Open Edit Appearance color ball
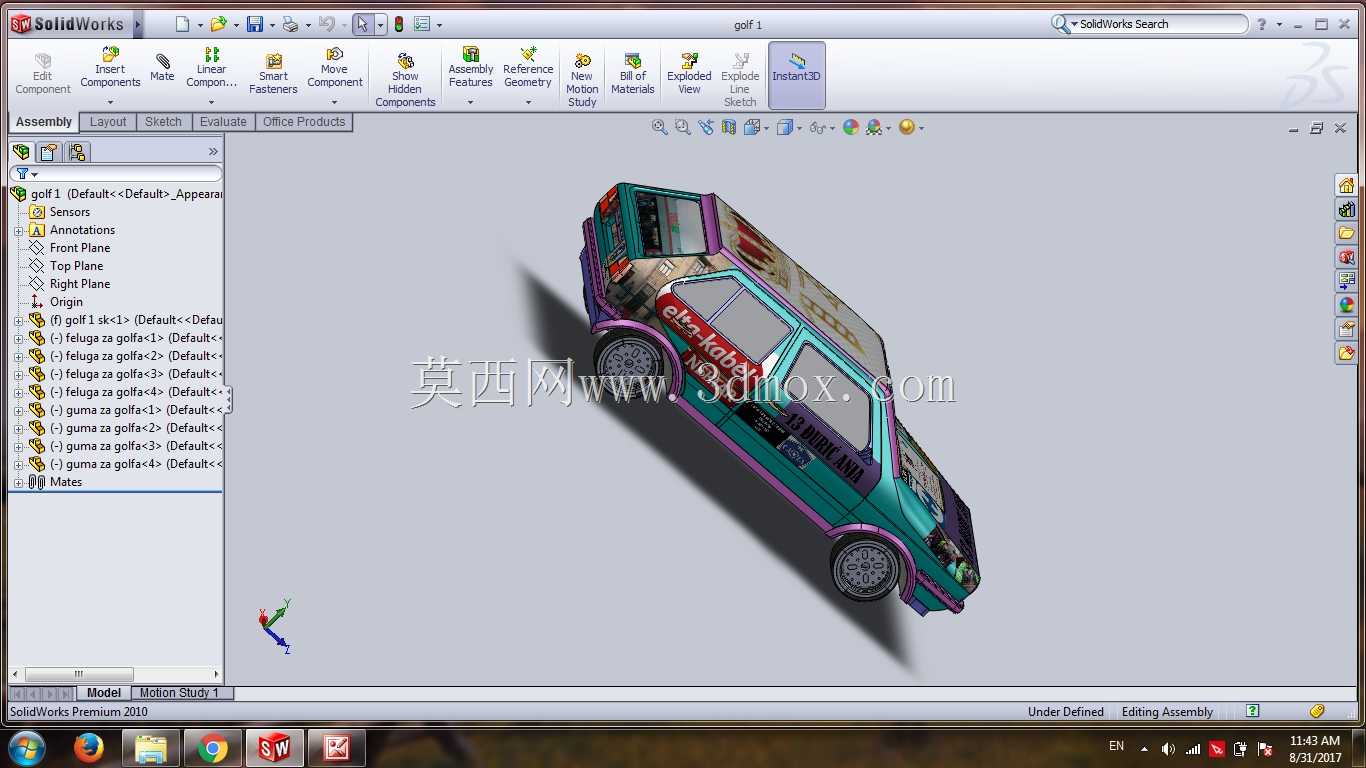The height and width of the screenshot is (768, 1366). click(851, 127)
